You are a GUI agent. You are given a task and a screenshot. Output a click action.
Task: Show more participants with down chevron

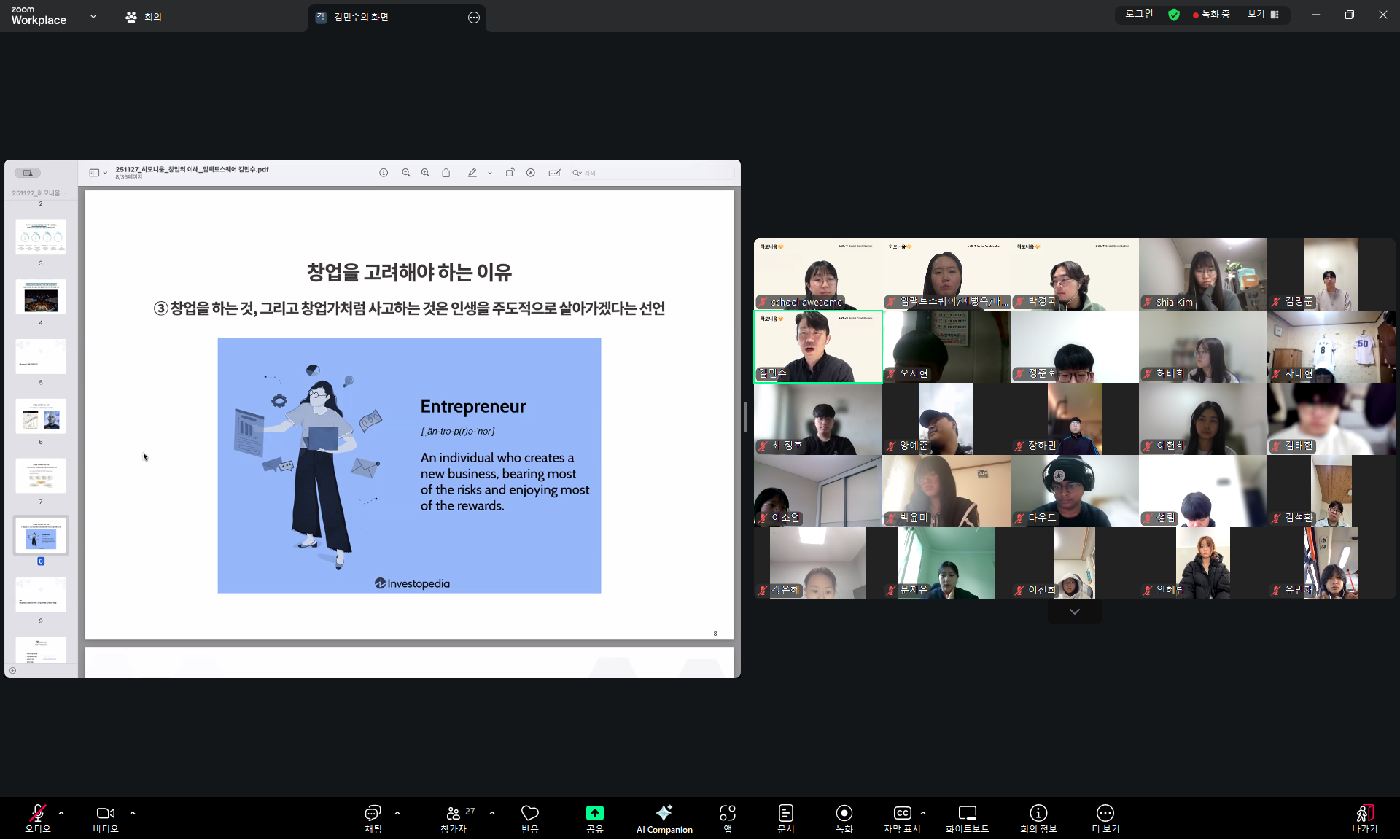(x=1074, y=612)
